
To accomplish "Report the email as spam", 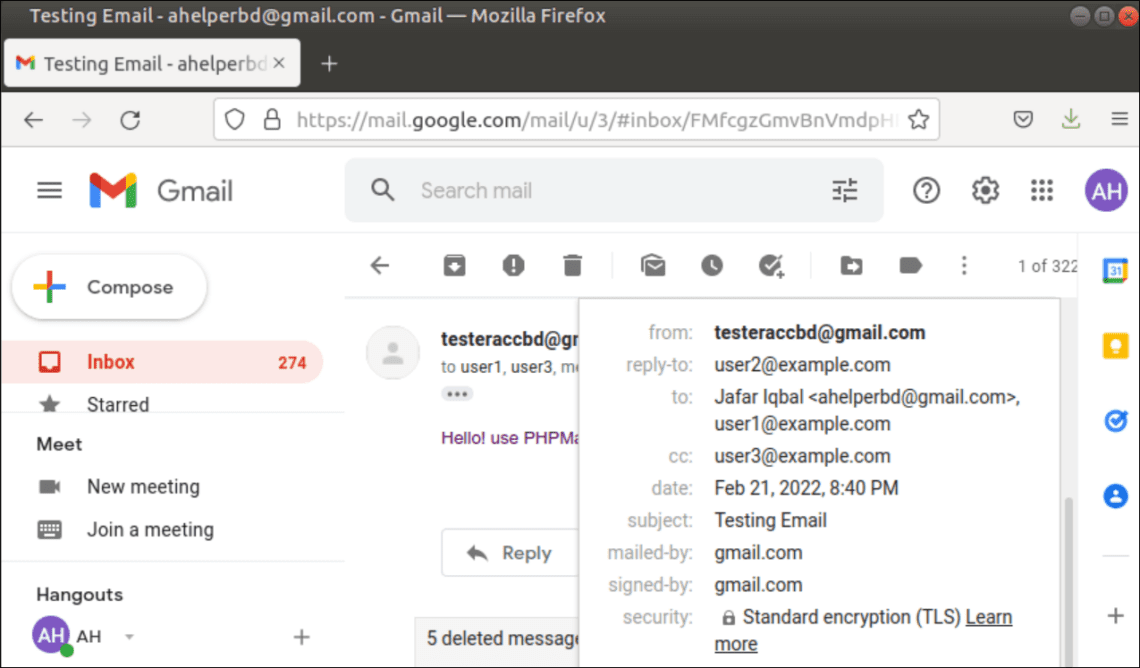I will click(x=513, y=265).
